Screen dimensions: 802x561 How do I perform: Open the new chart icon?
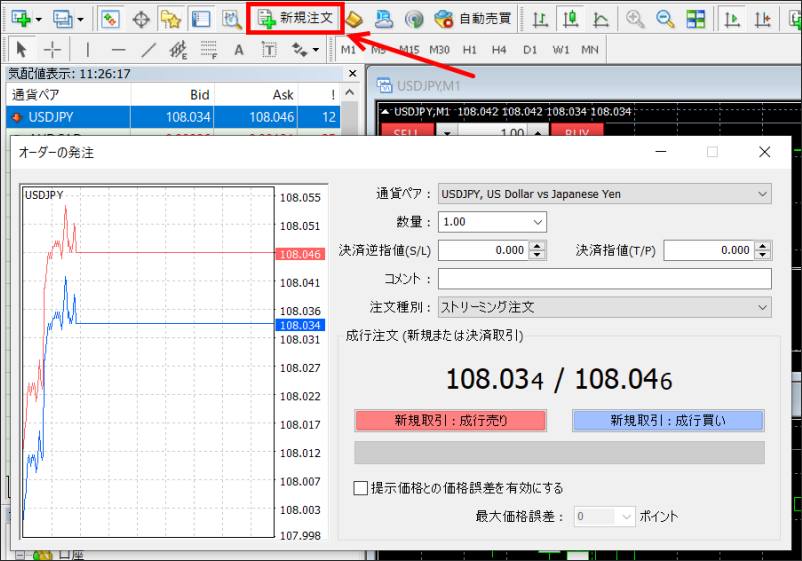pyautogui.click(x=21, y=19)
